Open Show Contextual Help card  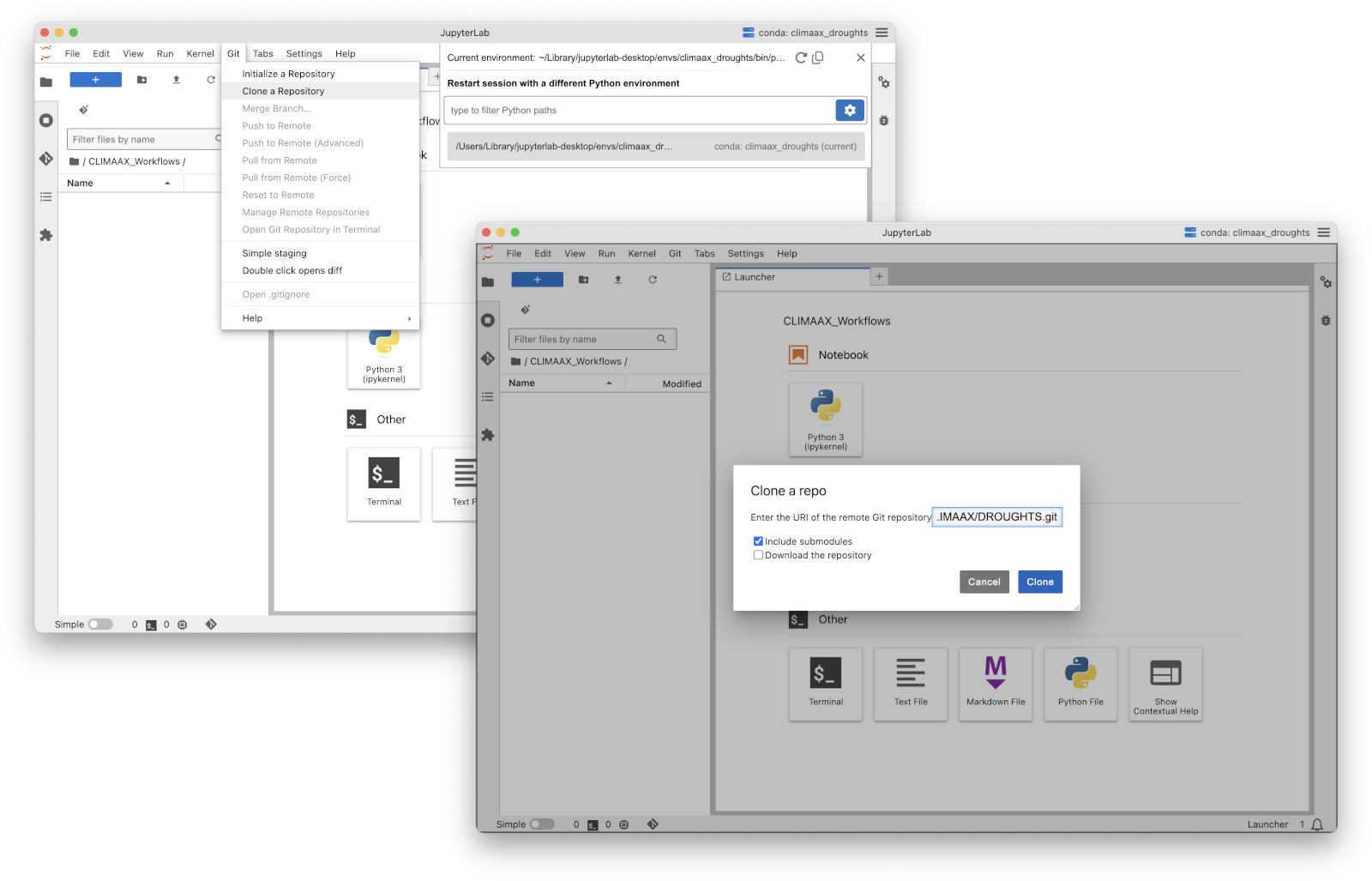[x=1165, y=685]
